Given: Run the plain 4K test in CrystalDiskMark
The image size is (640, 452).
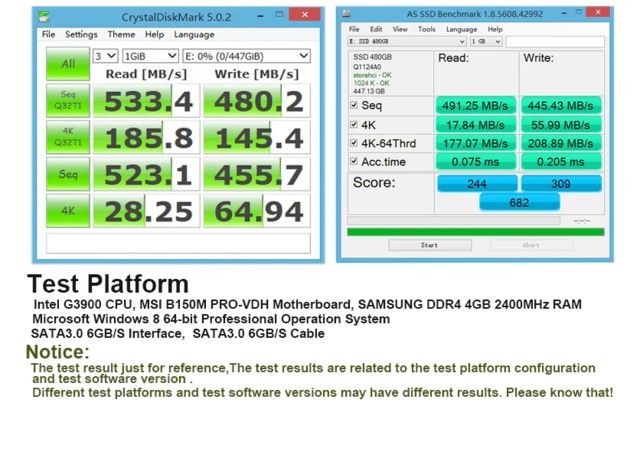Looking at the screenshot, I should [68, 211].
